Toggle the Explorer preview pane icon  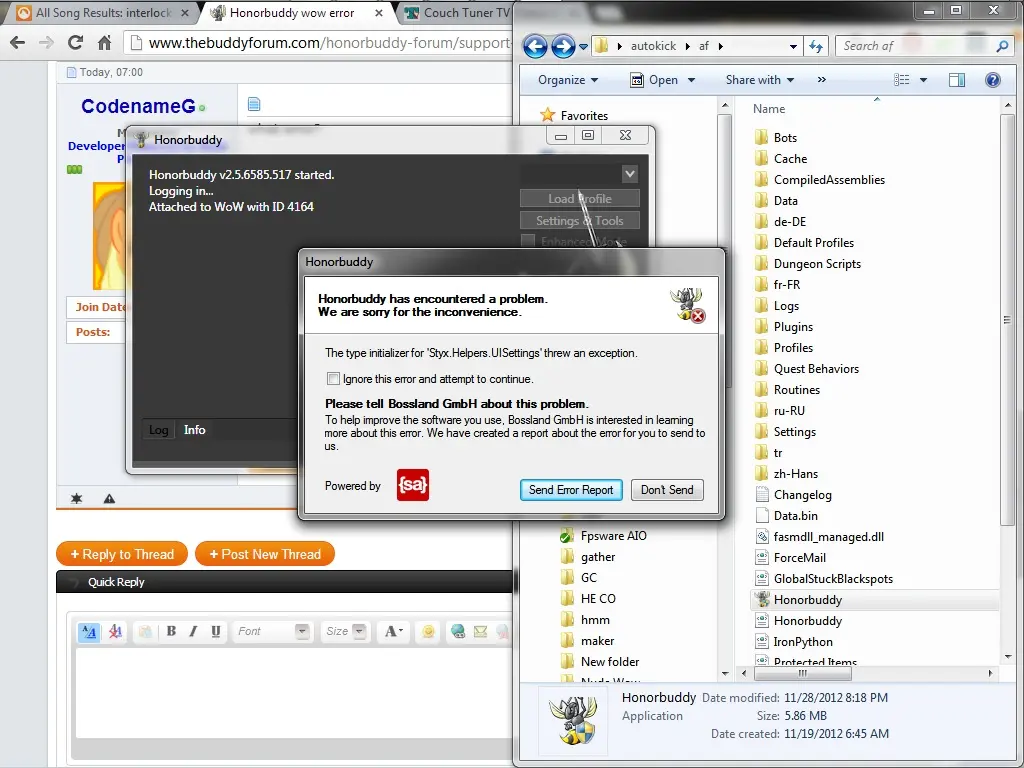click(957, 80)
